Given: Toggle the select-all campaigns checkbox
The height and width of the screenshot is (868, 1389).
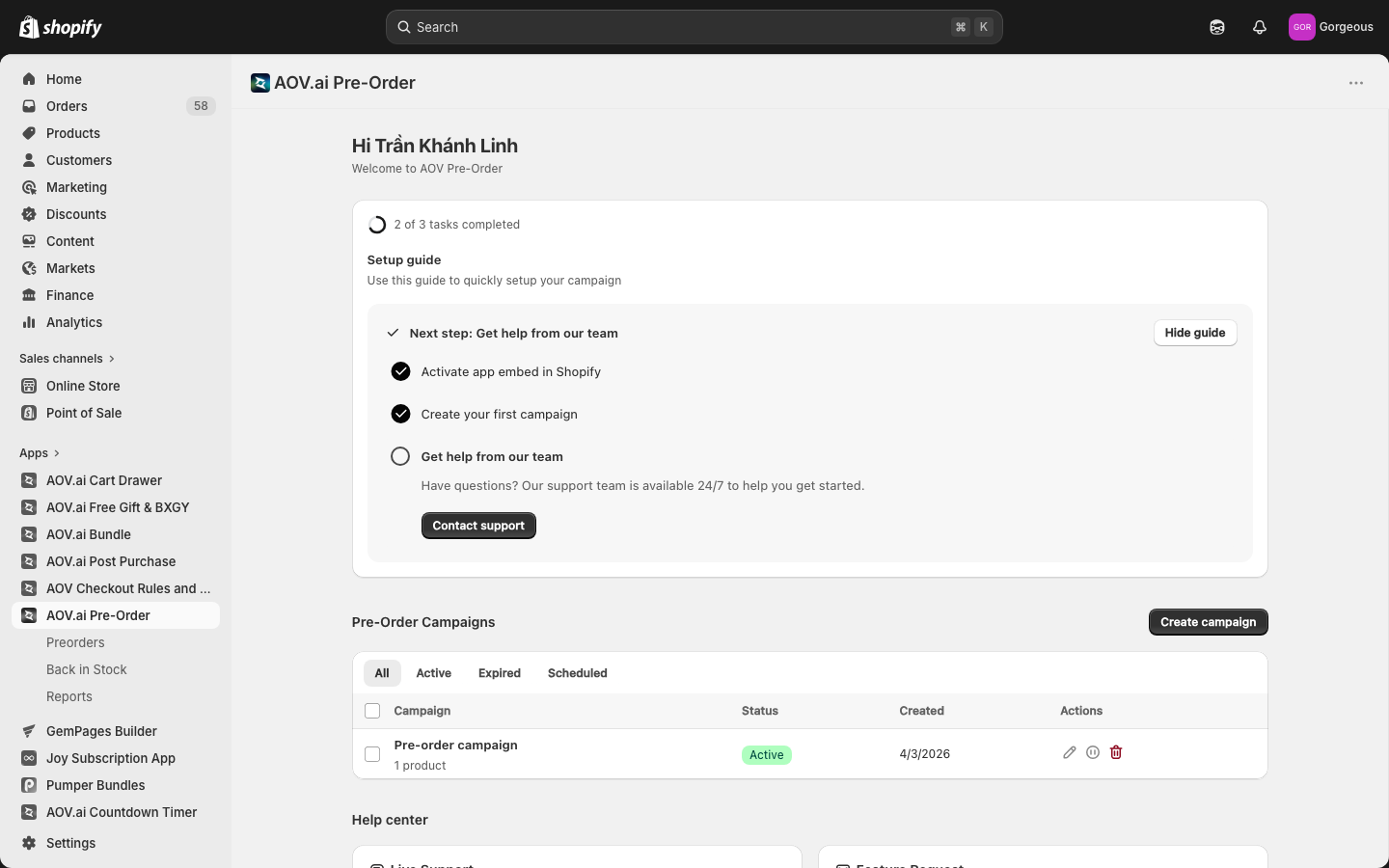Looking at the screenshot, I should click(372, 711).
